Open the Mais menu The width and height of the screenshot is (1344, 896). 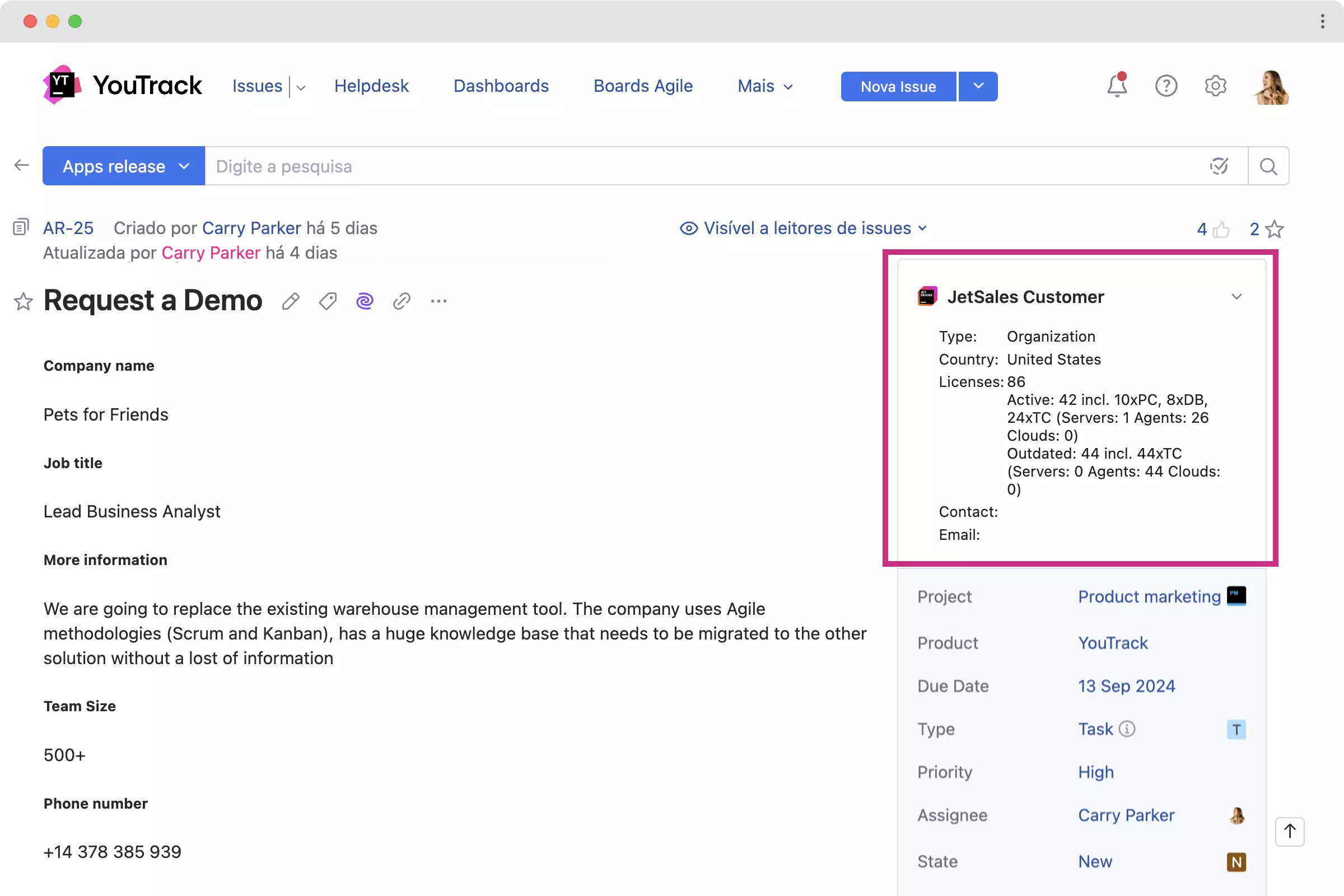coord(764,86)
